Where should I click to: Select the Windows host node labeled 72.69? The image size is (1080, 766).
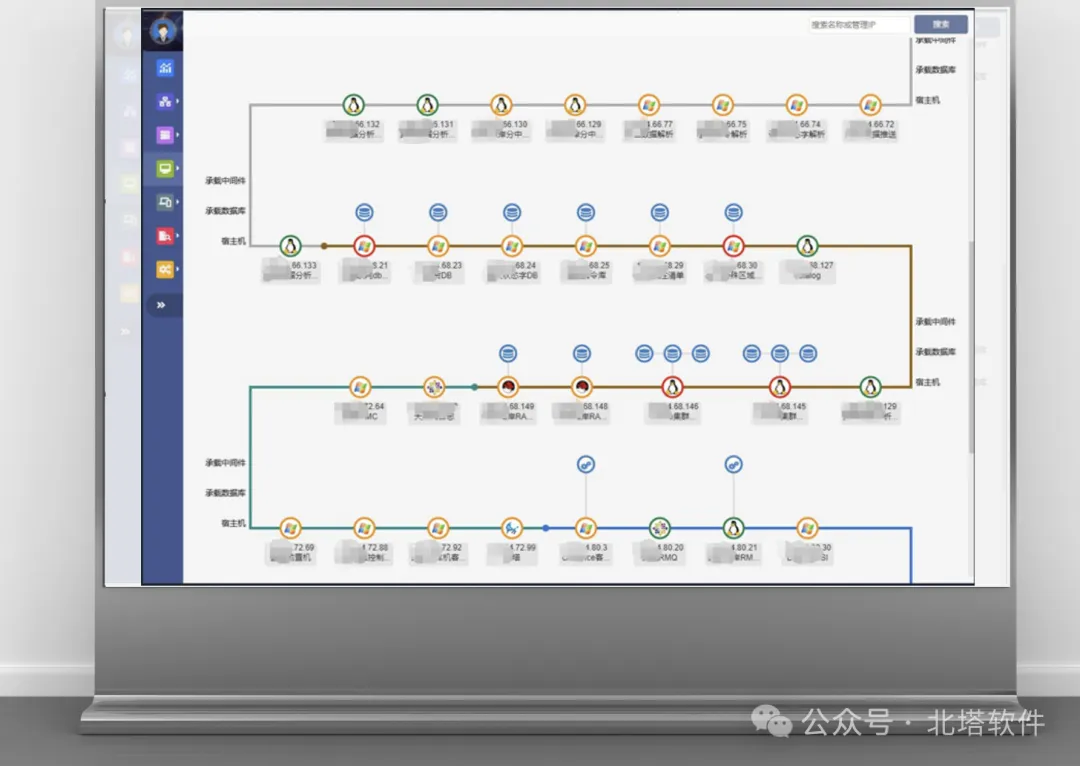[291, 528]
